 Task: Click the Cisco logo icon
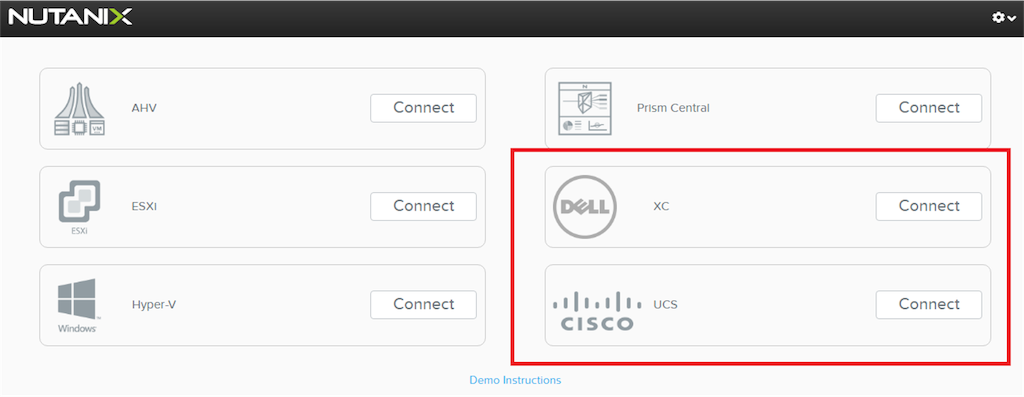coord(593,312)
